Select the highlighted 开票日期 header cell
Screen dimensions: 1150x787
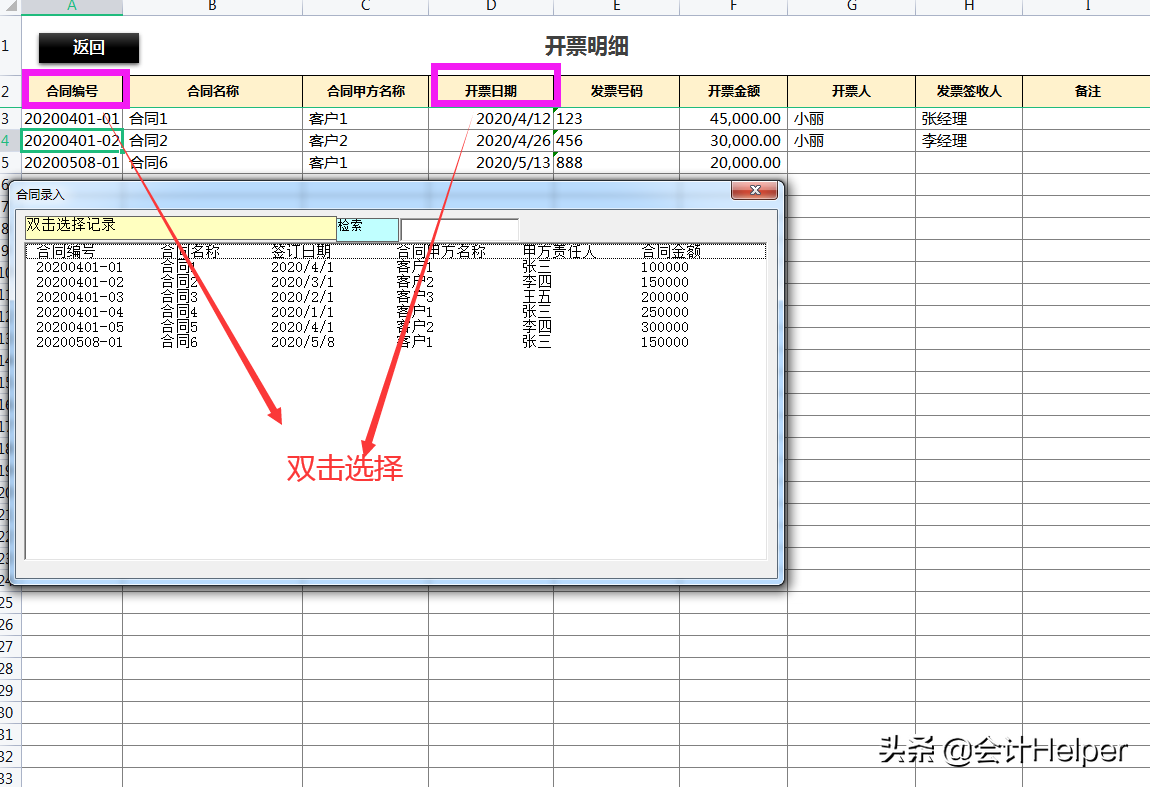point(496,91)
